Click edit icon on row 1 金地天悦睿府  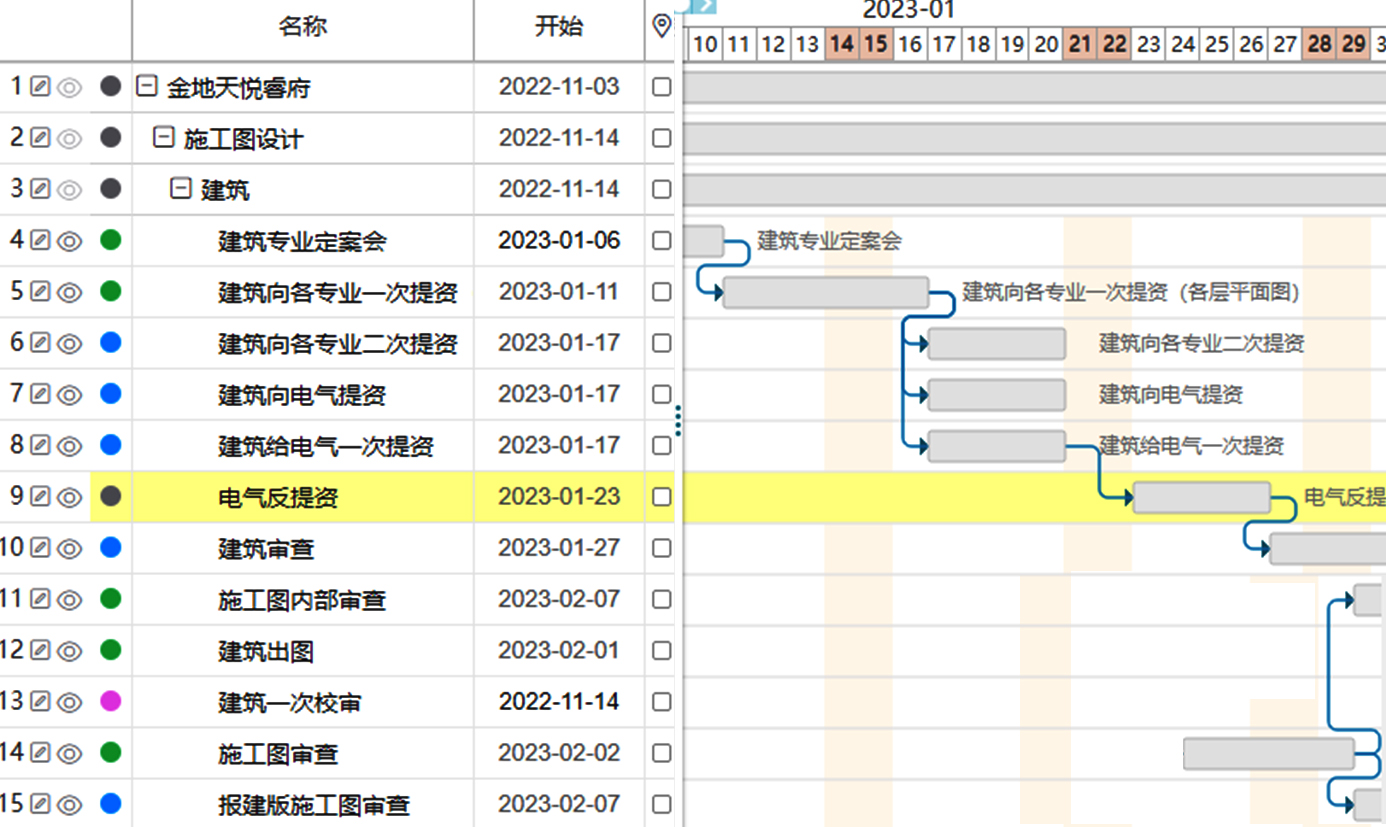[x=40, y=87]
